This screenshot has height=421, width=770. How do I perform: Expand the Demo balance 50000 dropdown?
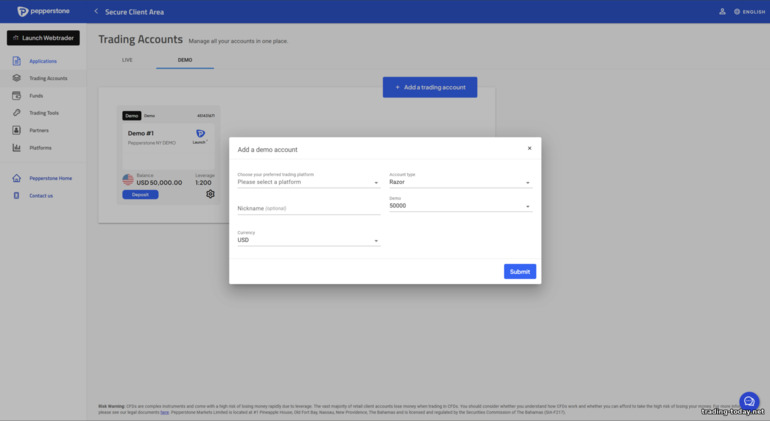coord(460,206)
